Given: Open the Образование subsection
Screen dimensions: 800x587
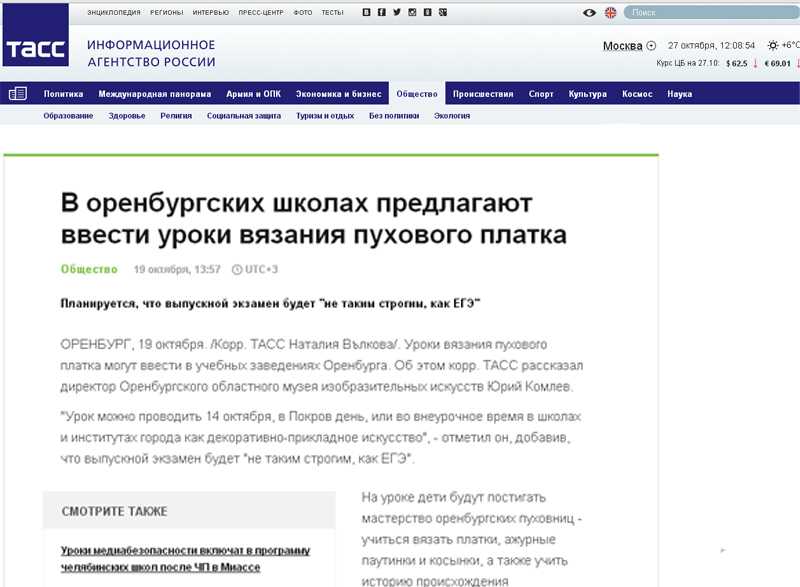Looking at the screenshot, I should (68, 116).
